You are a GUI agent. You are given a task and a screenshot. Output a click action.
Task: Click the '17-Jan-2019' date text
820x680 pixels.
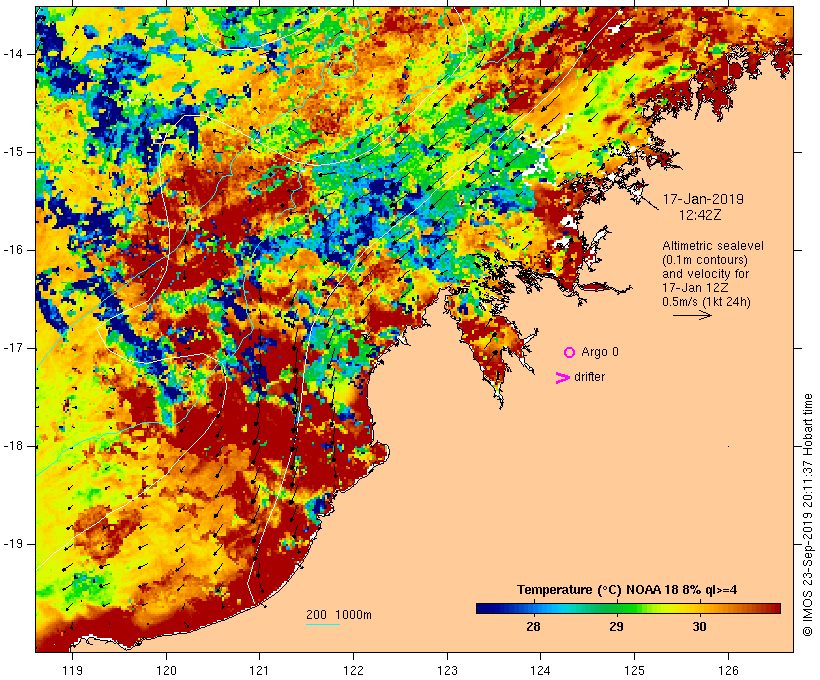(703, 199)
